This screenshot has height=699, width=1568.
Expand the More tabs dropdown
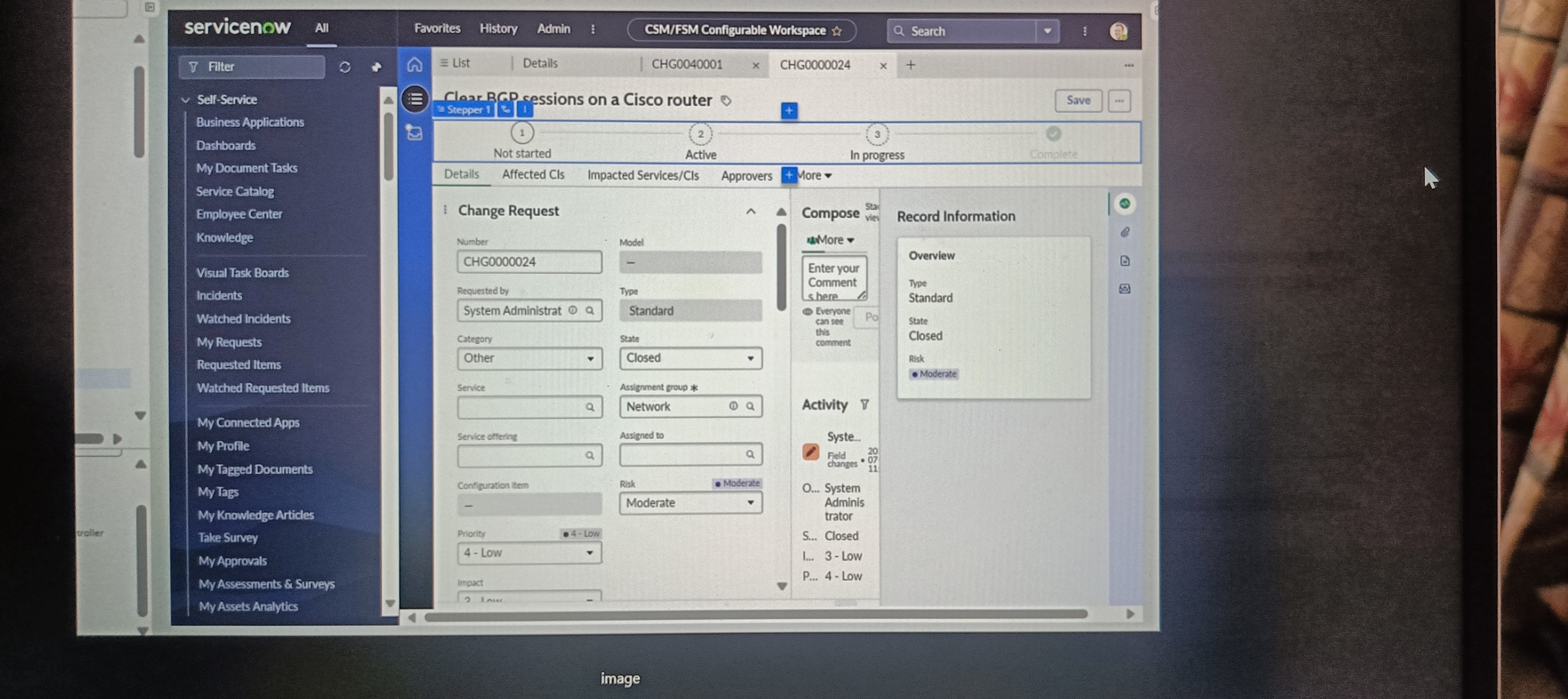click(x=815, y=176)
